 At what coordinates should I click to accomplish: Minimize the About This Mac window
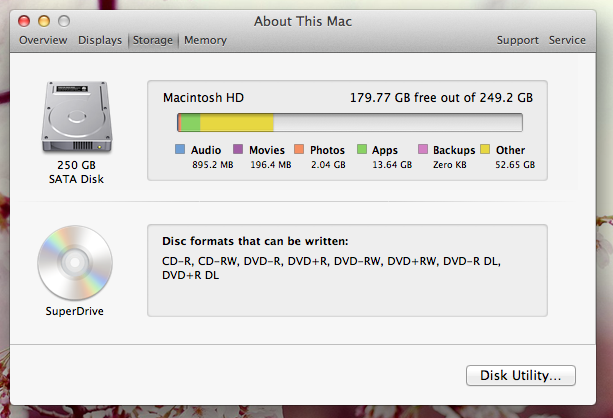(x=44, y=21)
